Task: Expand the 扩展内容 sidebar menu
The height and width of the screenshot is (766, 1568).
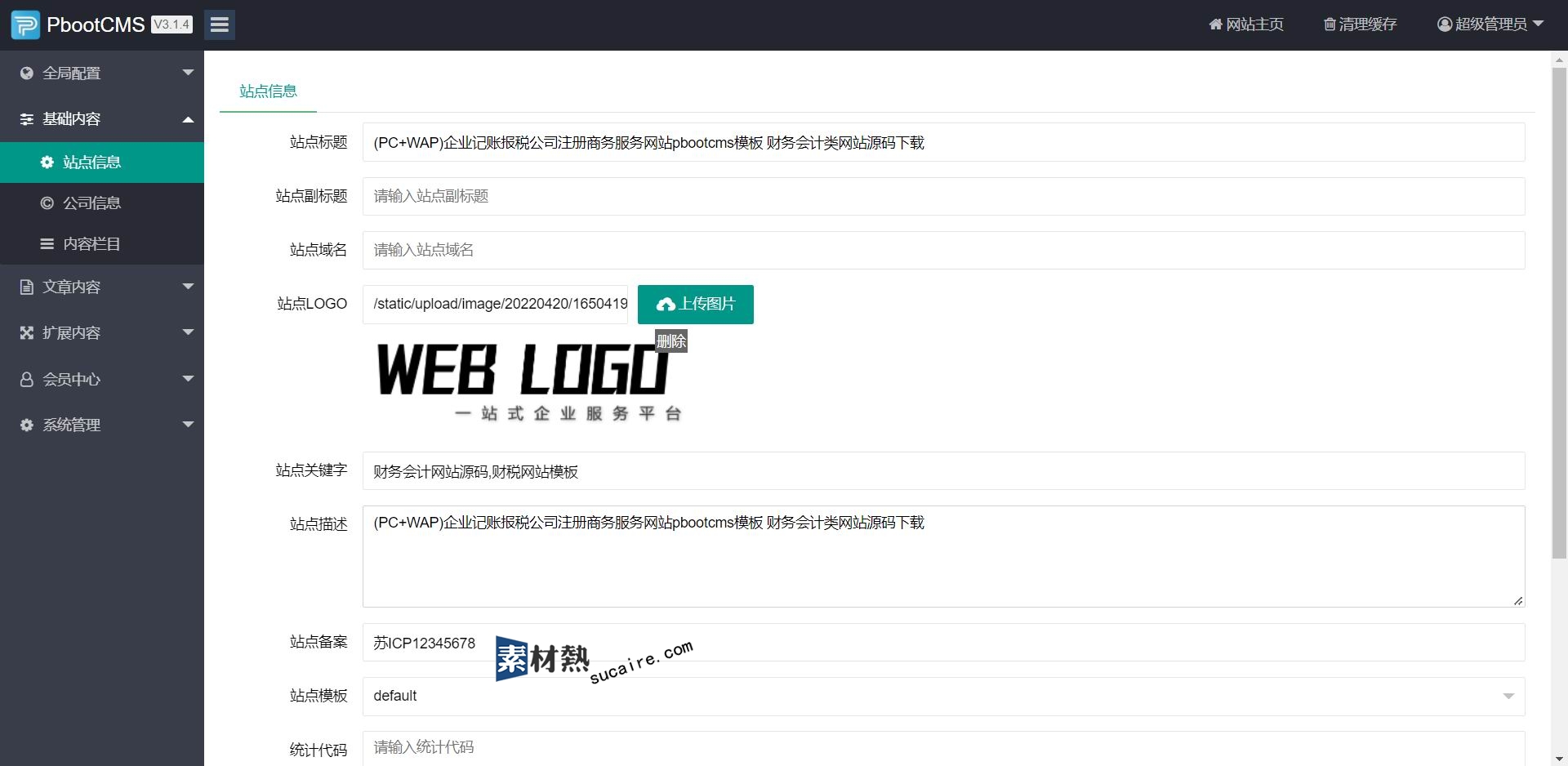Action: (x=101, y=332)
